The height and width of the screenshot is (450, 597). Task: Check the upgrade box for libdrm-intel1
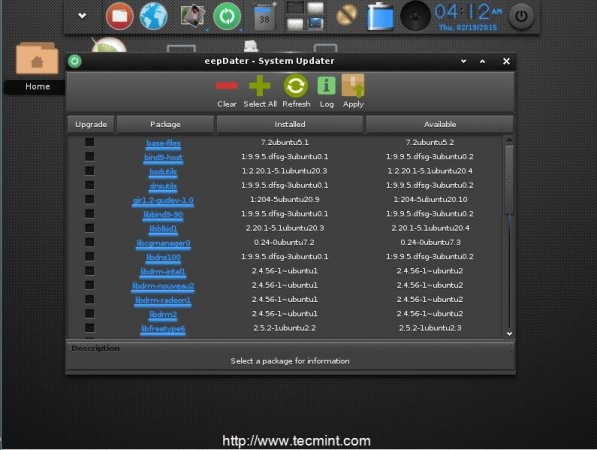tap(89, 271)
